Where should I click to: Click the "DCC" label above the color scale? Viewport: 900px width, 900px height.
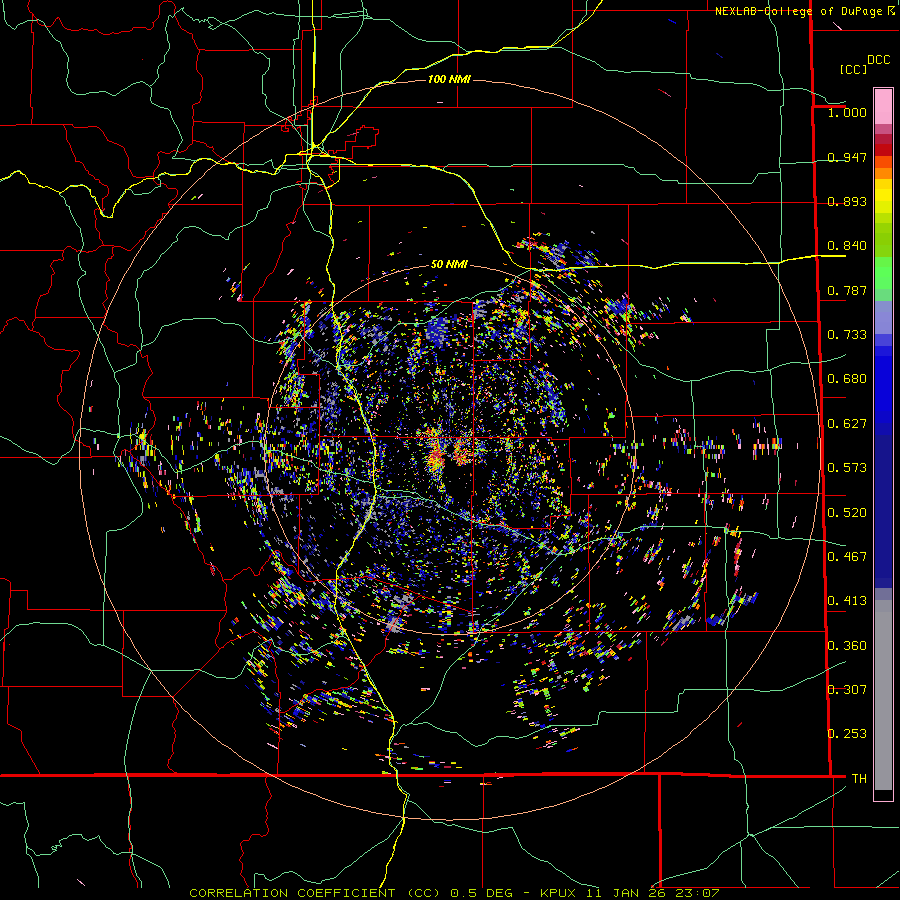pos(878,60)
